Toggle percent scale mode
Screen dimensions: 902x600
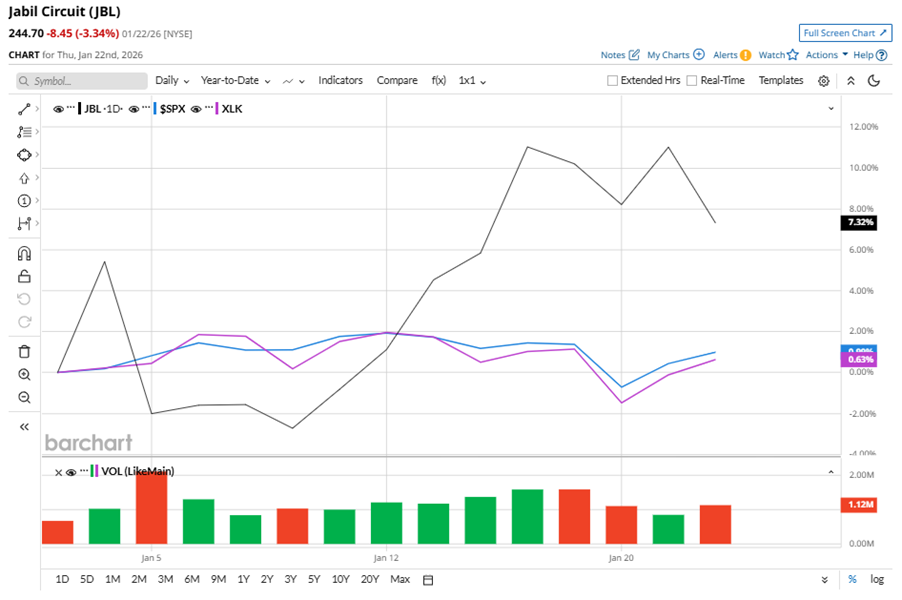tap(852, 579)
